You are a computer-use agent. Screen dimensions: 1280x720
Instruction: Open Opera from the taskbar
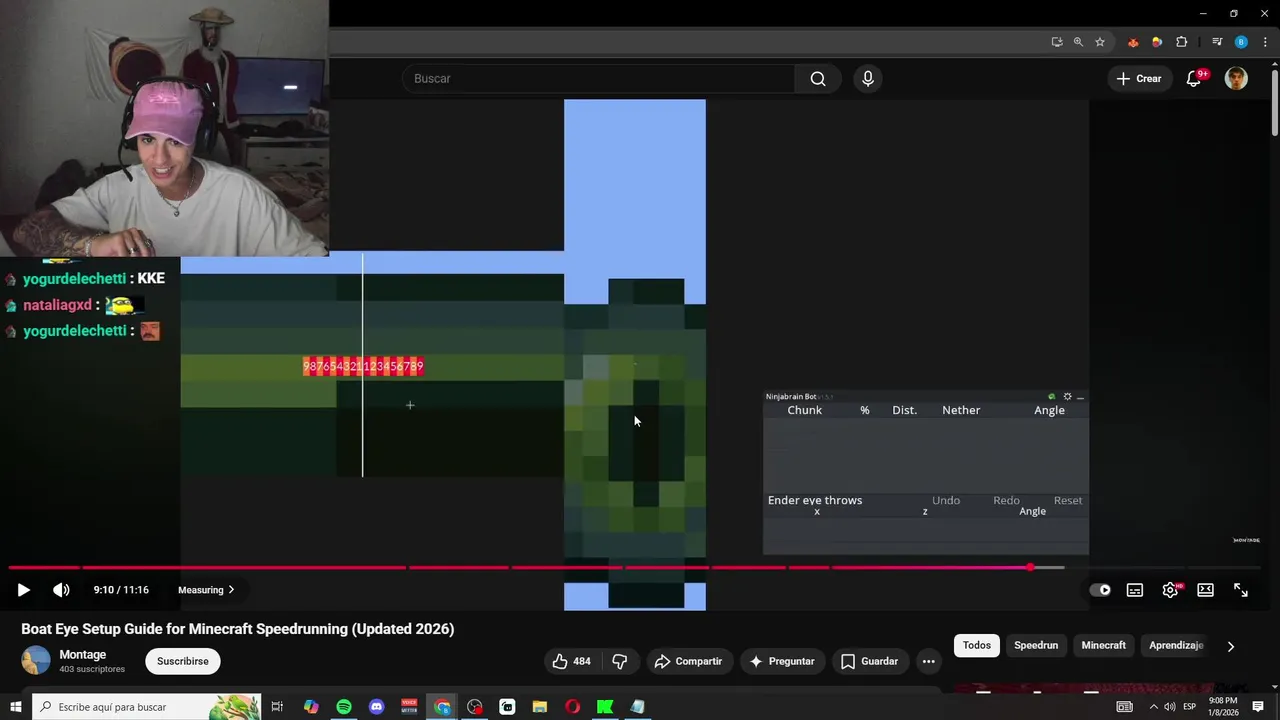pos(572,707)
